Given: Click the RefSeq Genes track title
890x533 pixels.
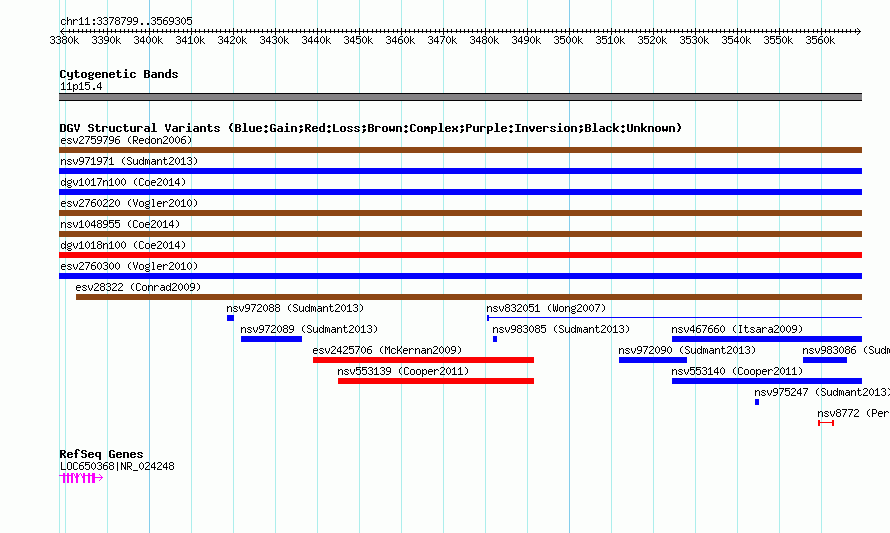Looking at the screenshot, I should tap(101, 454).
